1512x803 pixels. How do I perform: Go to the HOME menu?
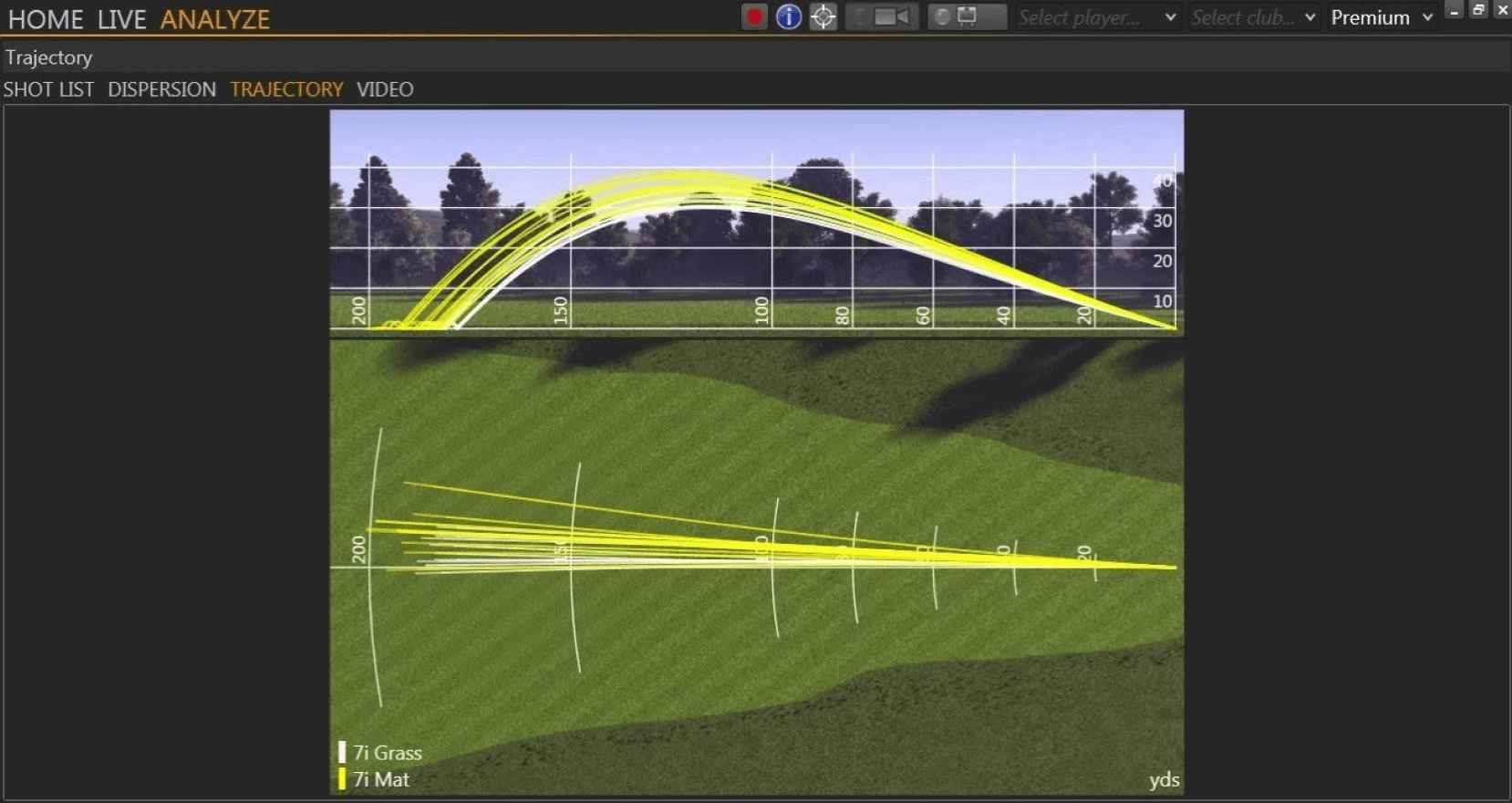46,19
